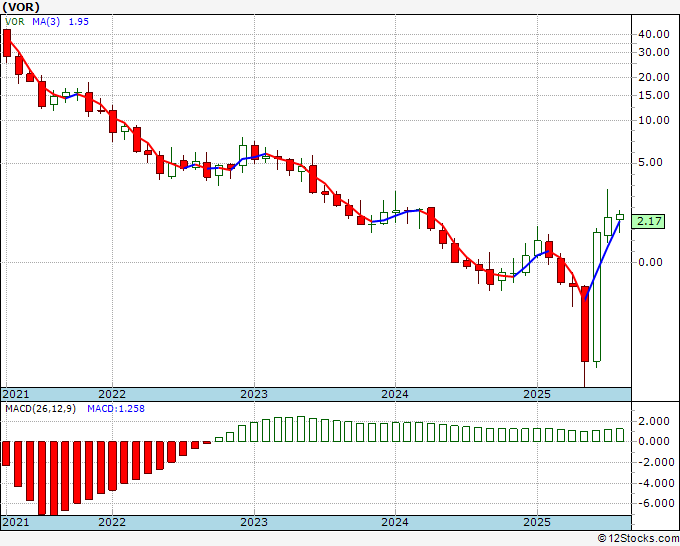The height and width of the screenshot is (546, 680).
Task: Click the 0.00 price axis label
Action: point(651,262)
